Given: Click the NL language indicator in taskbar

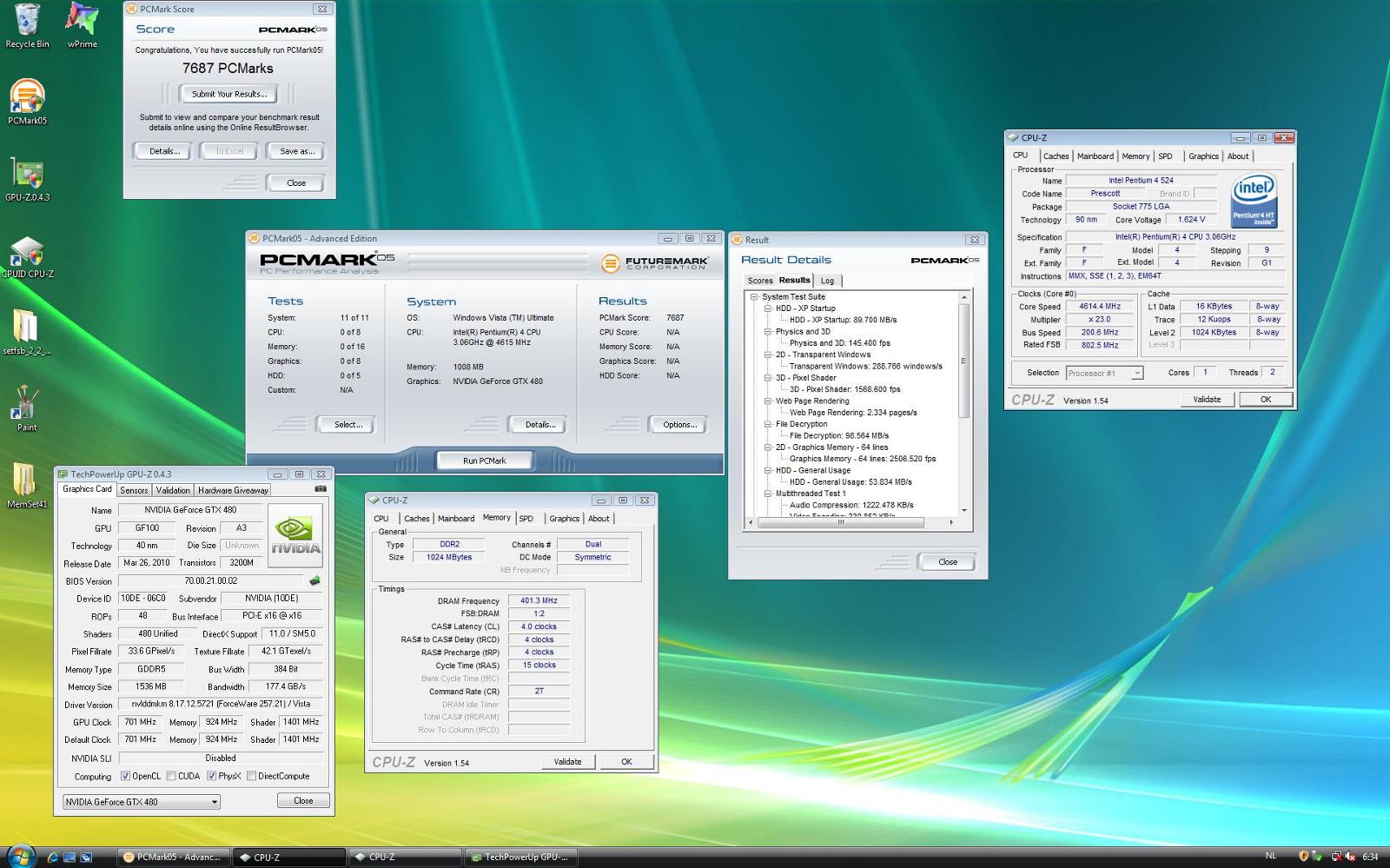Looking at the screenshot, I should pyautogui.click(x=1271, y=856).
